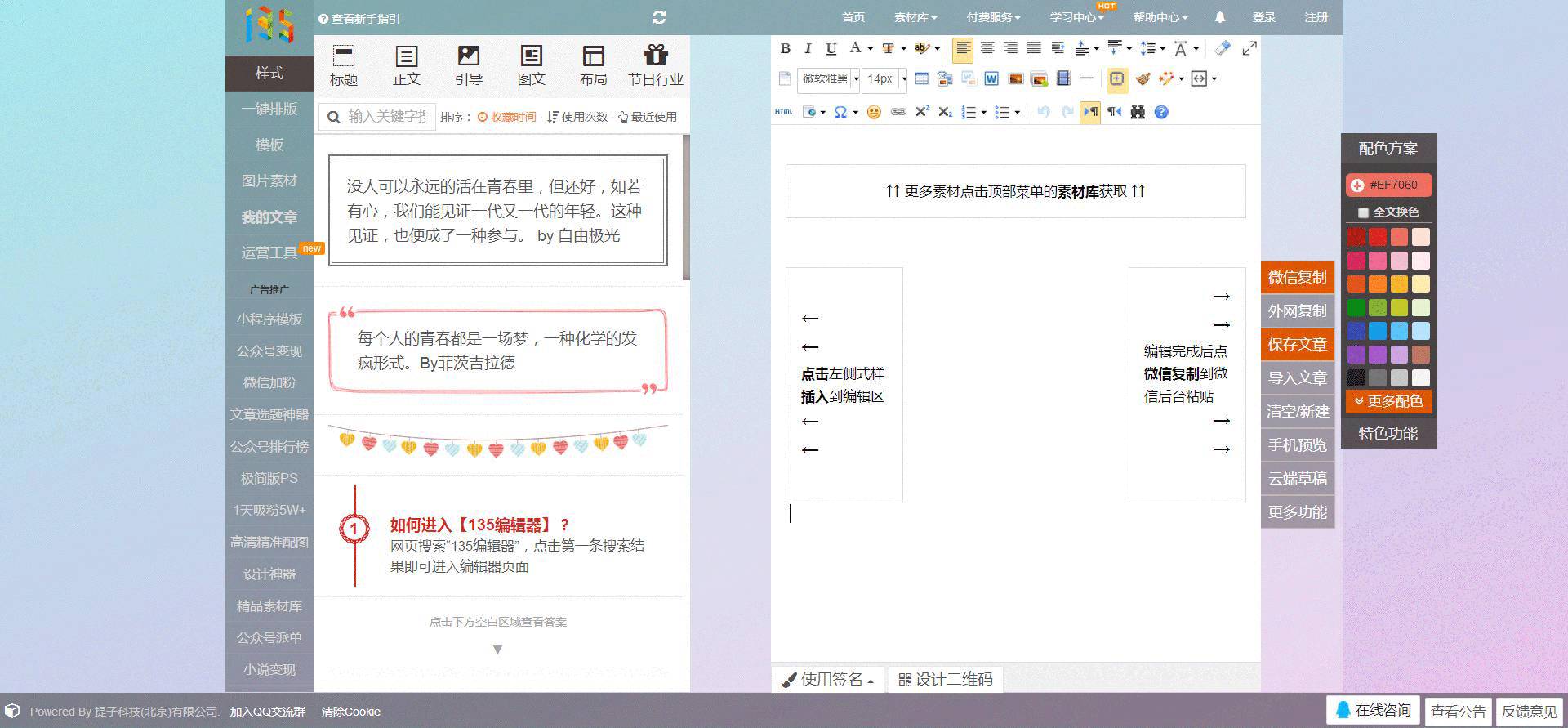Expand the 素材库 top menu

tap(915, 17)
